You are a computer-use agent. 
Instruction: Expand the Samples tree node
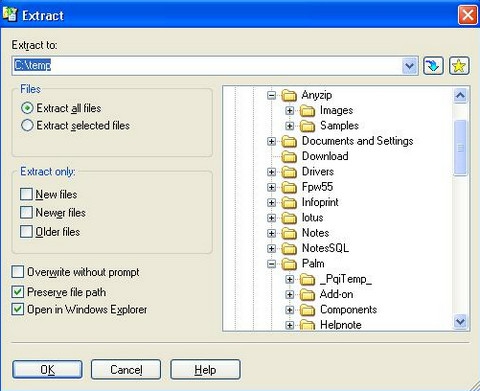pyautogui.click(x=290, y=126)
